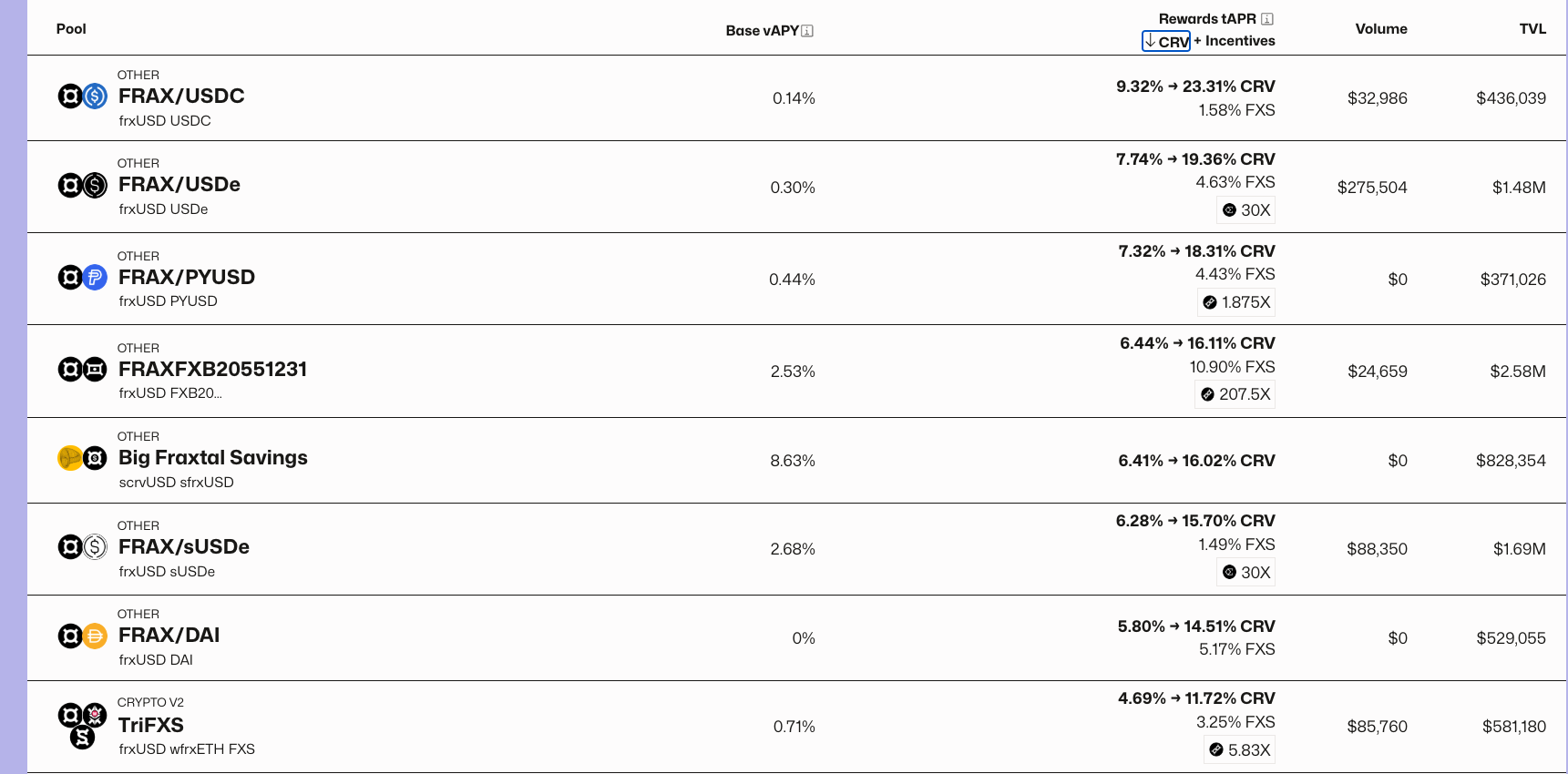Click the 207.5X boost badge on FRAXFXB20551231
The image size is (1568, 774).
coord(1235,394)
